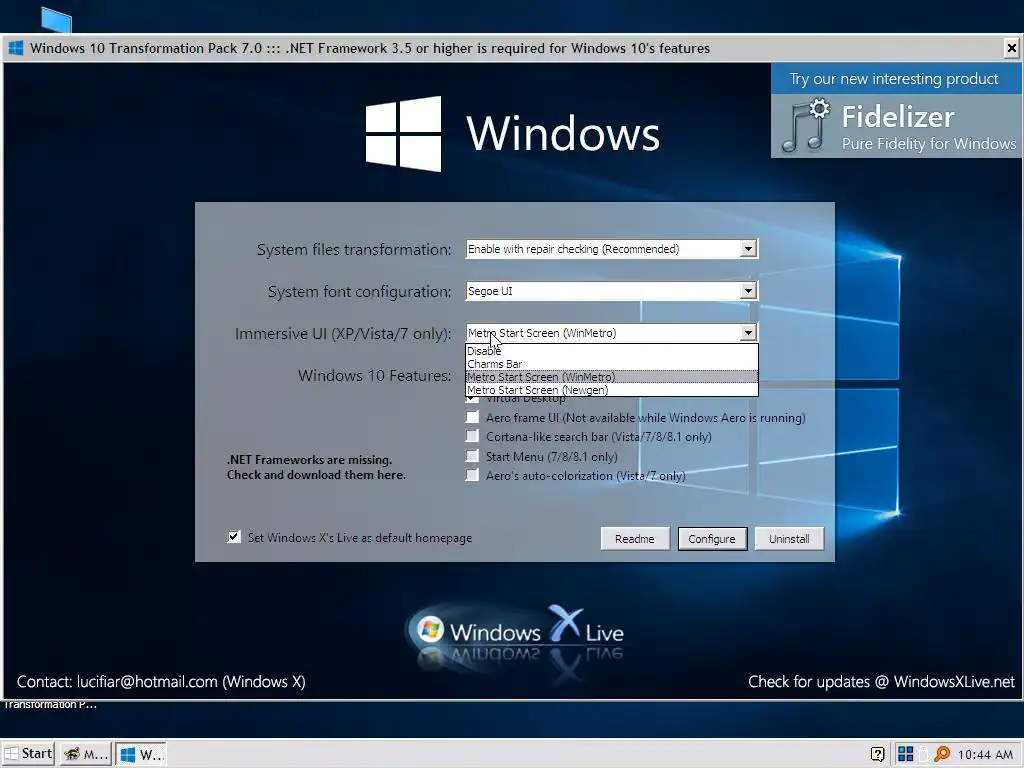Click '.NET Frameworks are missing' download link
Screen dimensions: 1024x768
(316, 467)
